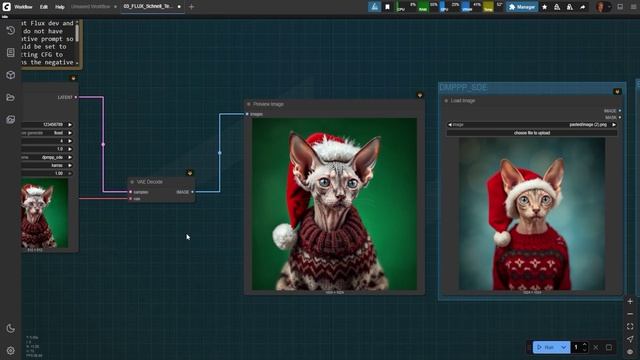The width and height of the screenshot is (640, 360).
Task: Click the blue boat icon in top bar
Action: pyautogui.click(x=374, y=7)
